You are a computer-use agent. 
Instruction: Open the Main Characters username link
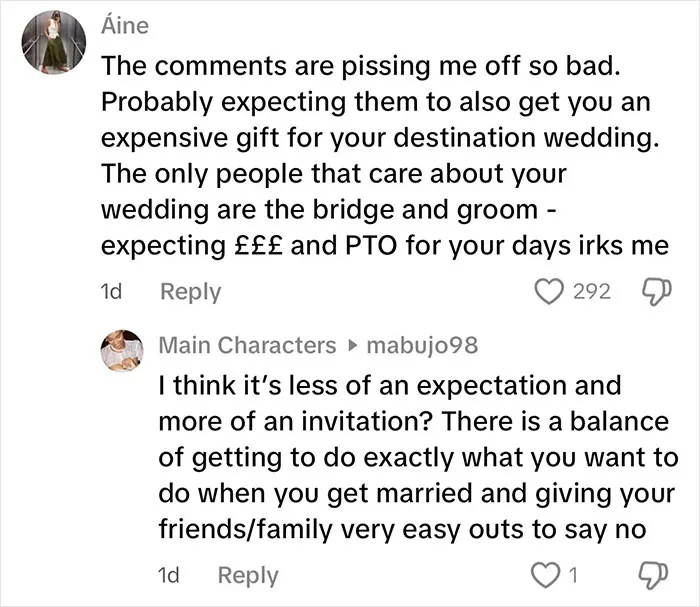247,345
